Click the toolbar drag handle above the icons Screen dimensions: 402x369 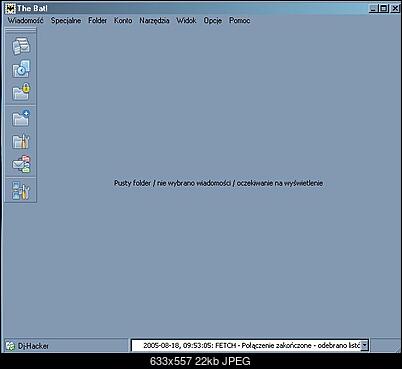point(21,30)
